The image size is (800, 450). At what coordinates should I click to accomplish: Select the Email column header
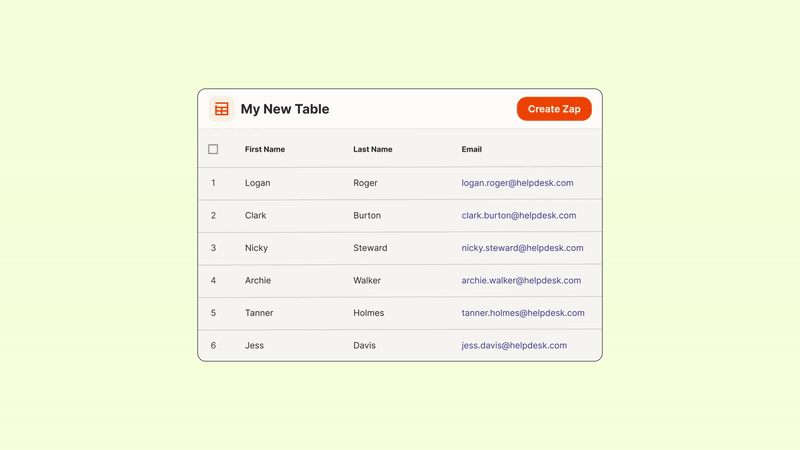pyautogui.click(x=471, y=149)
